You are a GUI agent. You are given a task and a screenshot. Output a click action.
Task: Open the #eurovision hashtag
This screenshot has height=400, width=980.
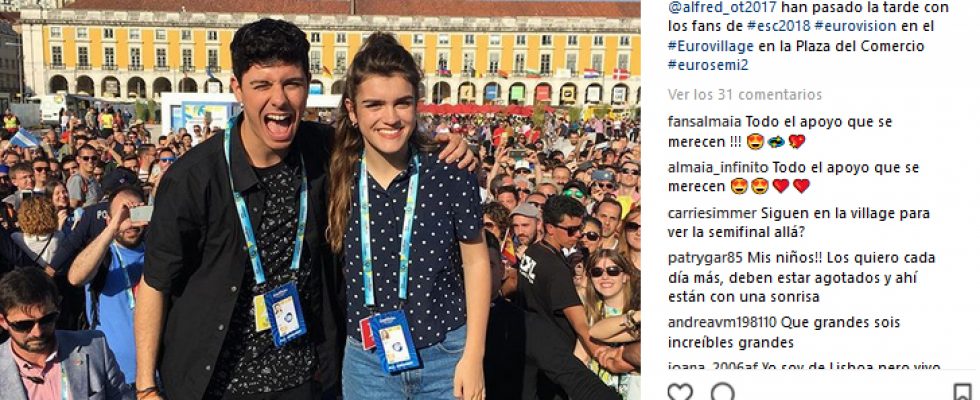pos(855,26)
